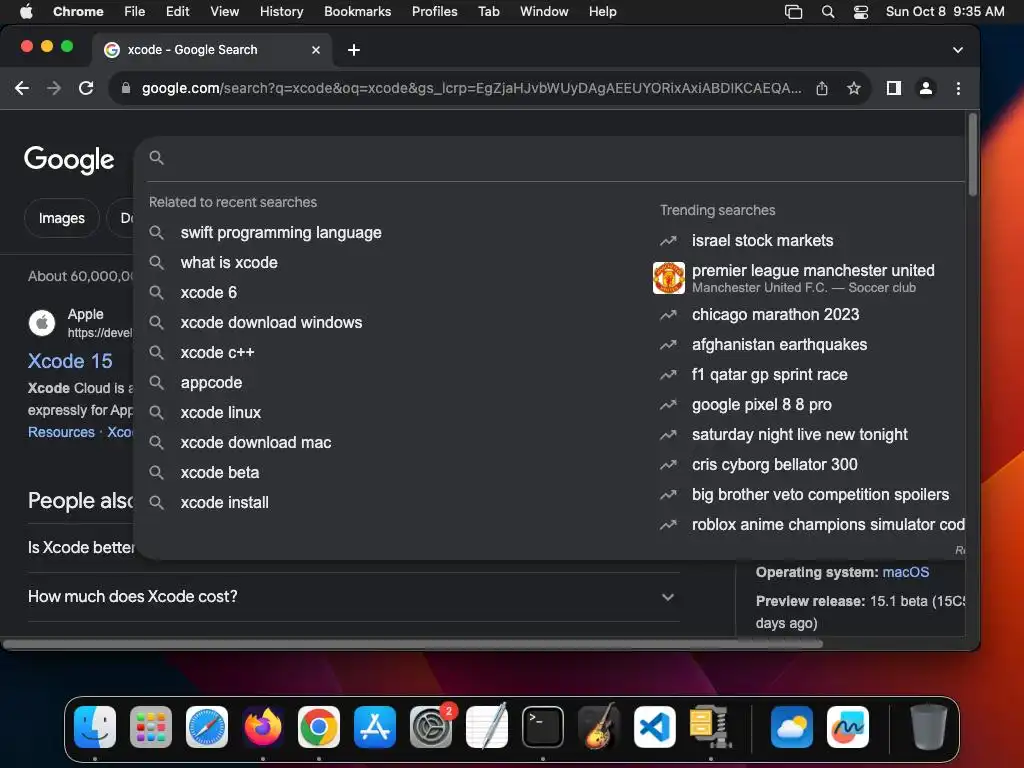Screen dimensions: 1024x768
Task: Close the xcode Google Search tab
Action: tap(316, 50)
